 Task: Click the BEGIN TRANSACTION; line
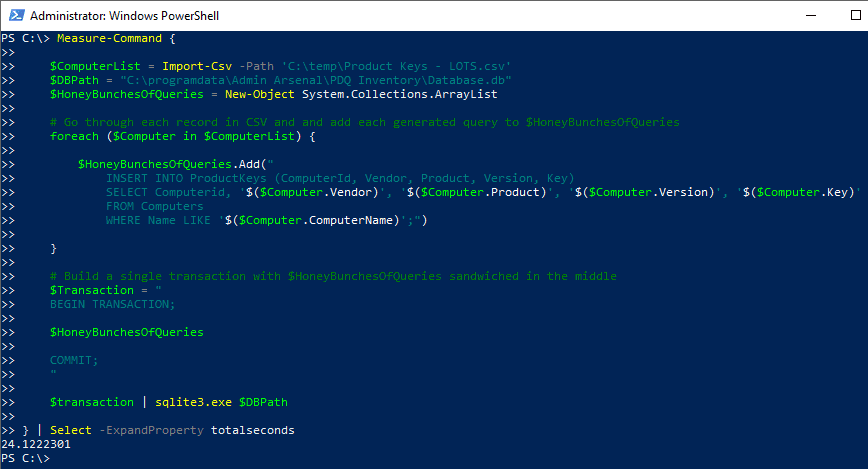click(x=112, y=305)
